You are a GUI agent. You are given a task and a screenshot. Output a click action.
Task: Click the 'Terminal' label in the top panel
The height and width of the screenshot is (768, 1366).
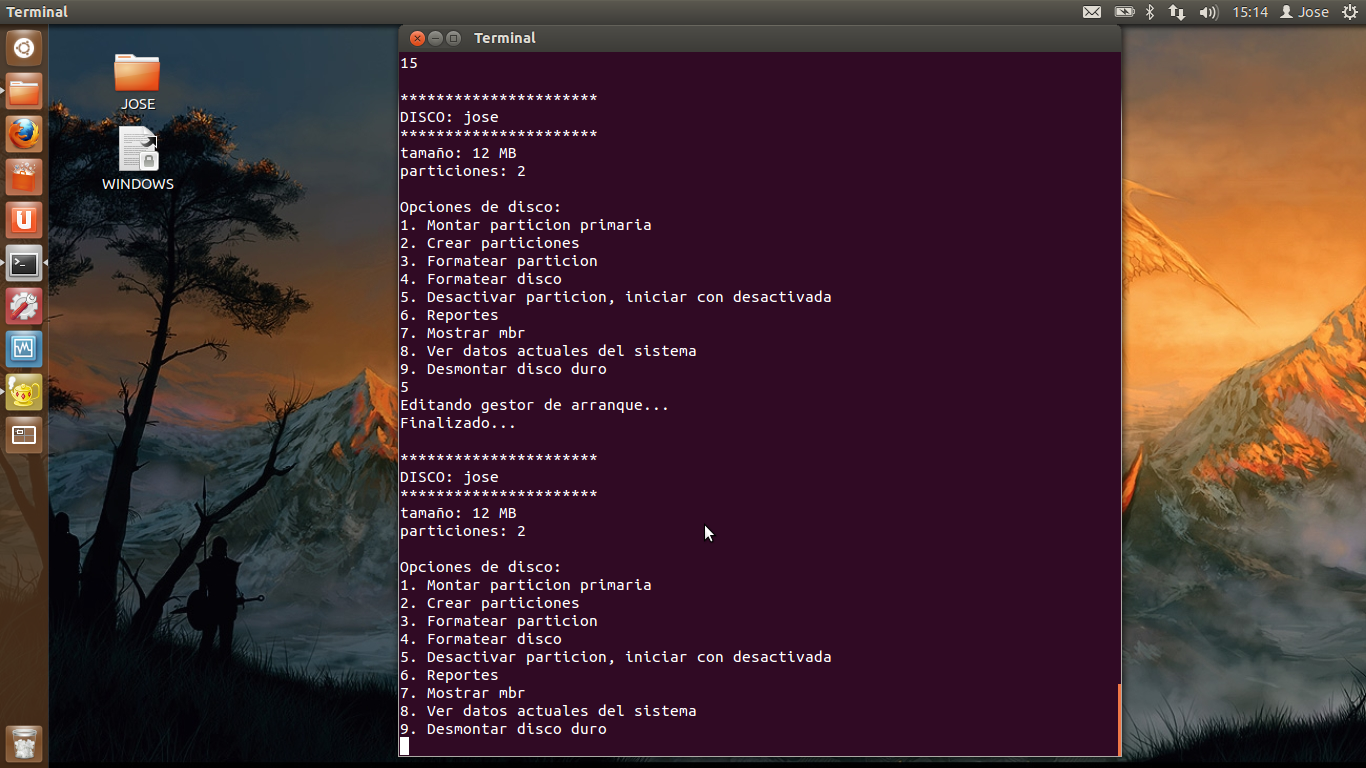[x=38, y=12]
